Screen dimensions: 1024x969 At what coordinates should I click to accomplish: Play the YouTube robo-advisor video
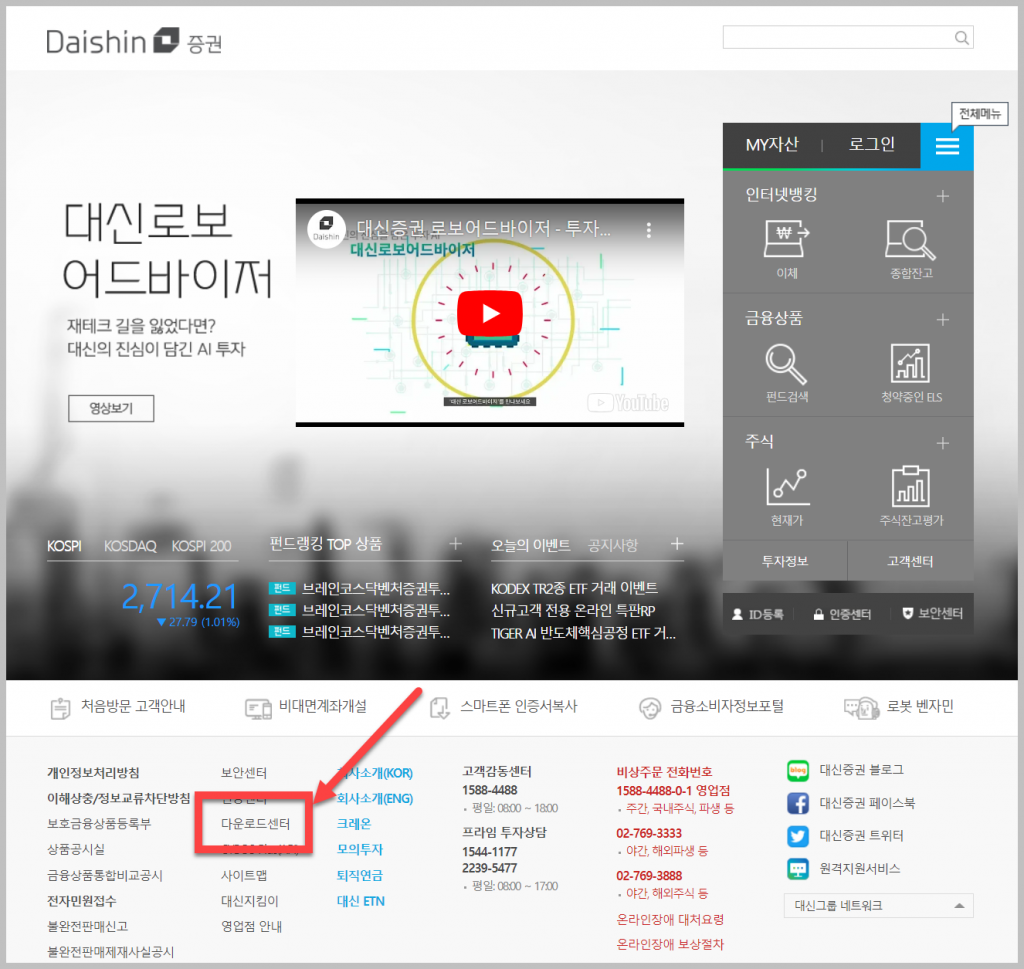tap(490, 313)
